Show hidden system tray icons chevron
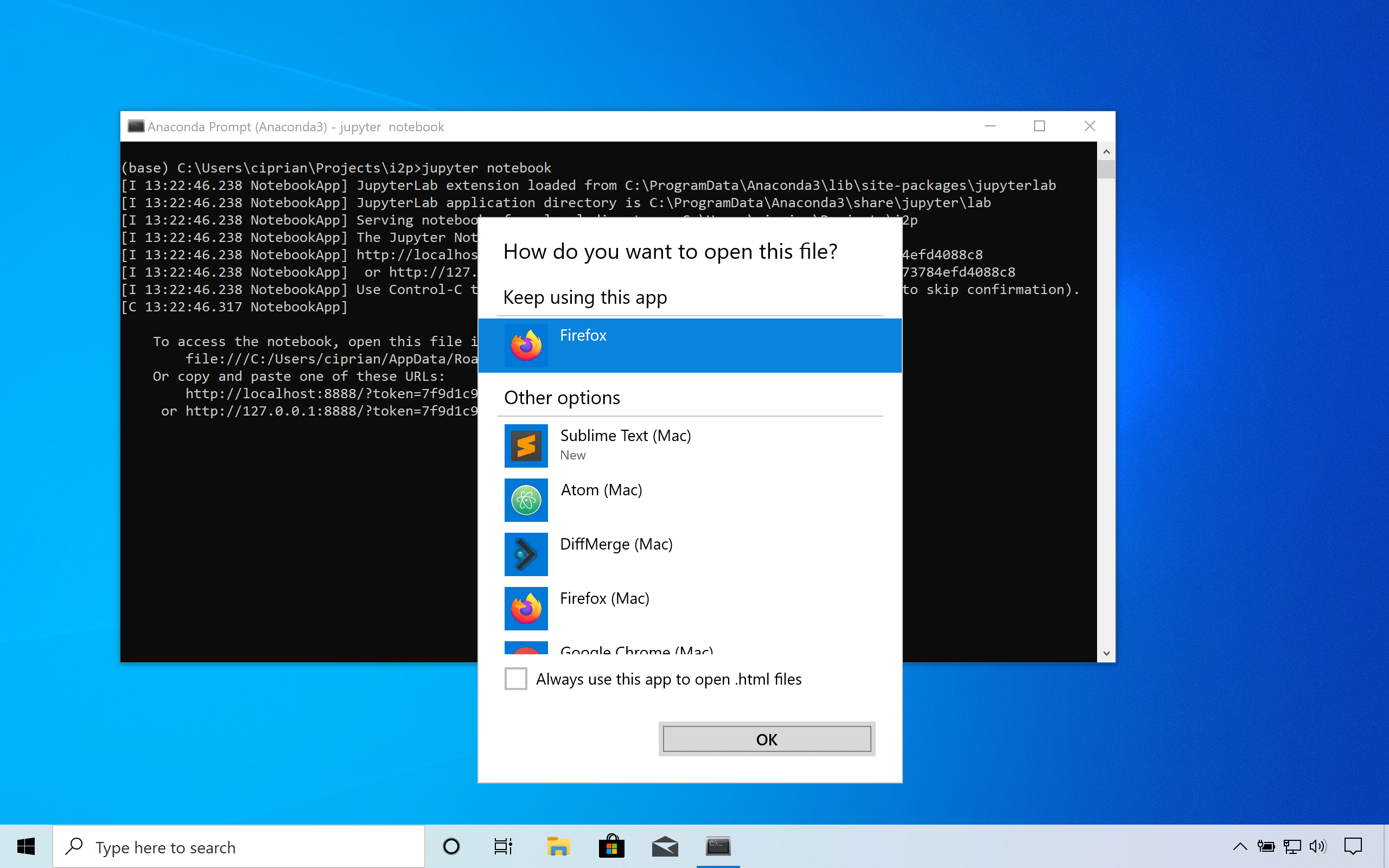 [x=1240, y=846]
